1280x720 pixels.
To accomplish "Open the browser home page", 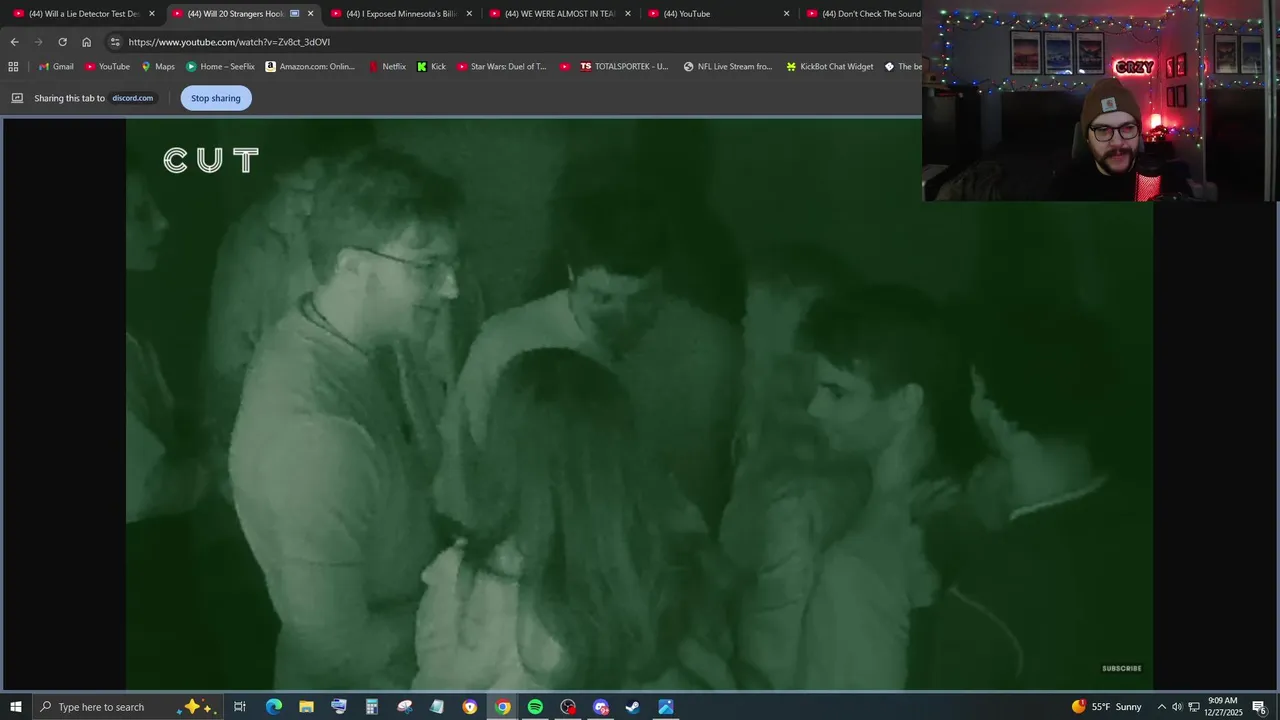I will pos(86,42).
